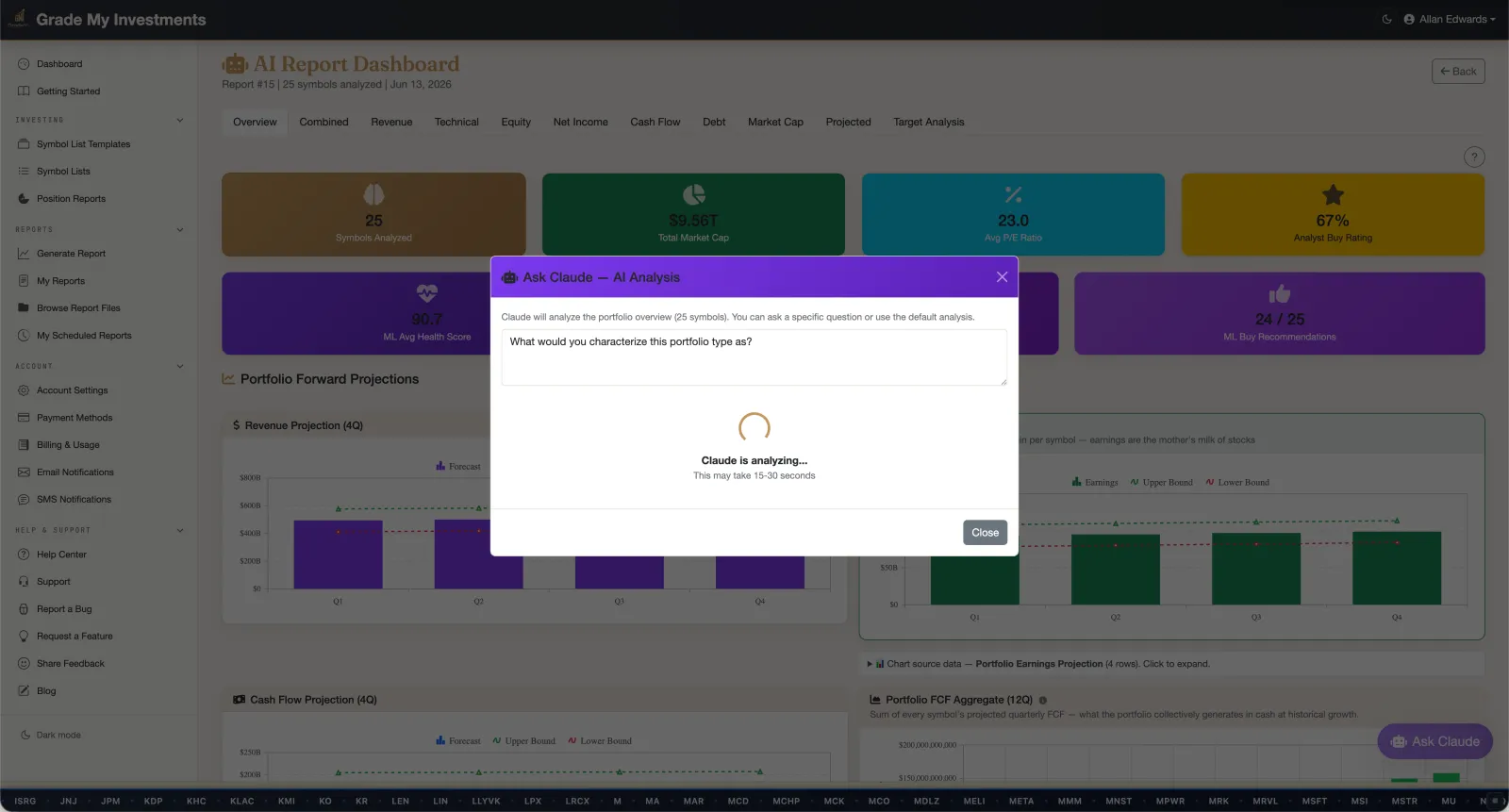Click the My Reports document icon
The image size is (1509, 812).
(24, 281)
